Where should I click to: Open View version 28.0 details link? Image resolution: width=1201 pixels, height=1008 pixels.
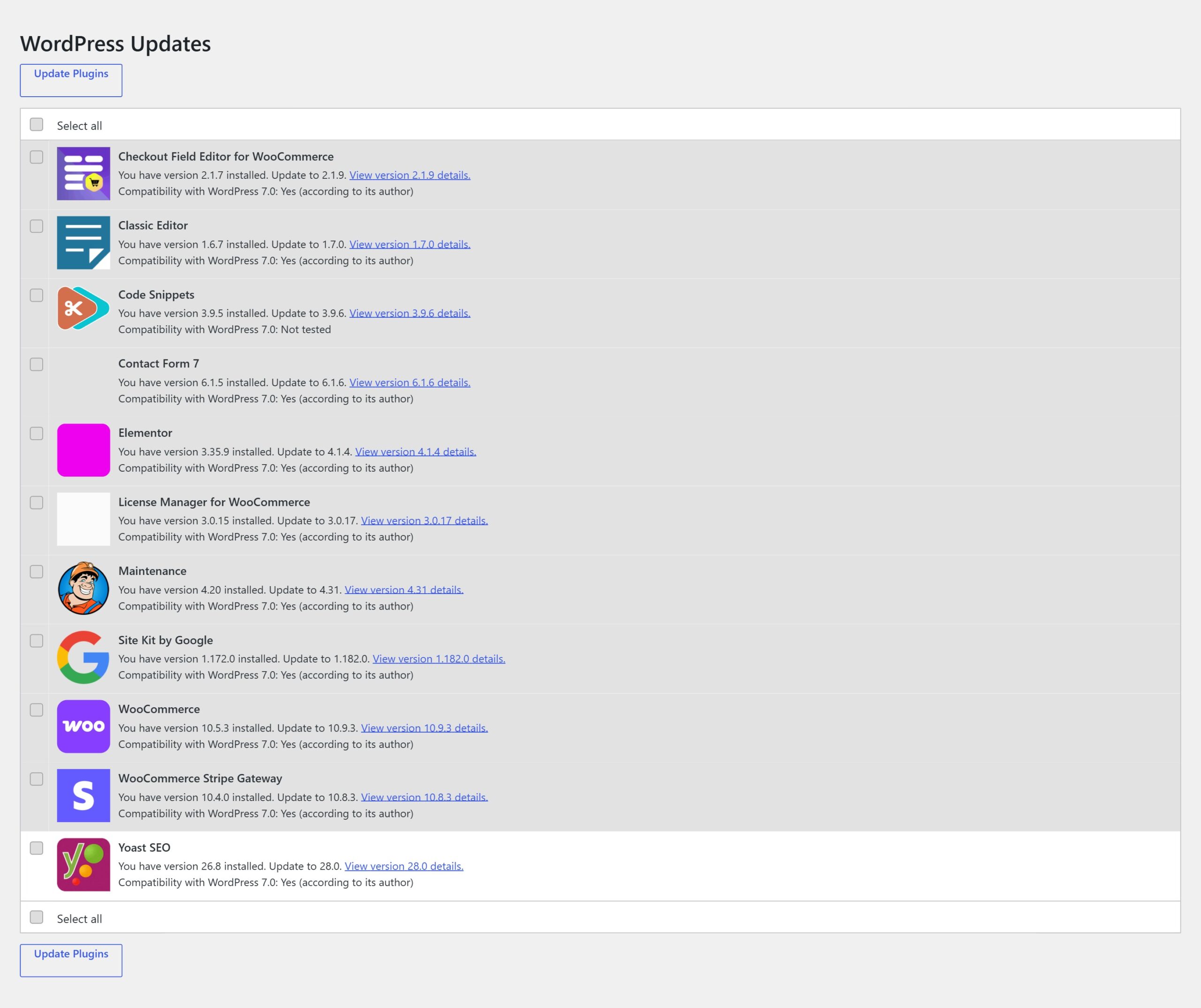[404, 867]
